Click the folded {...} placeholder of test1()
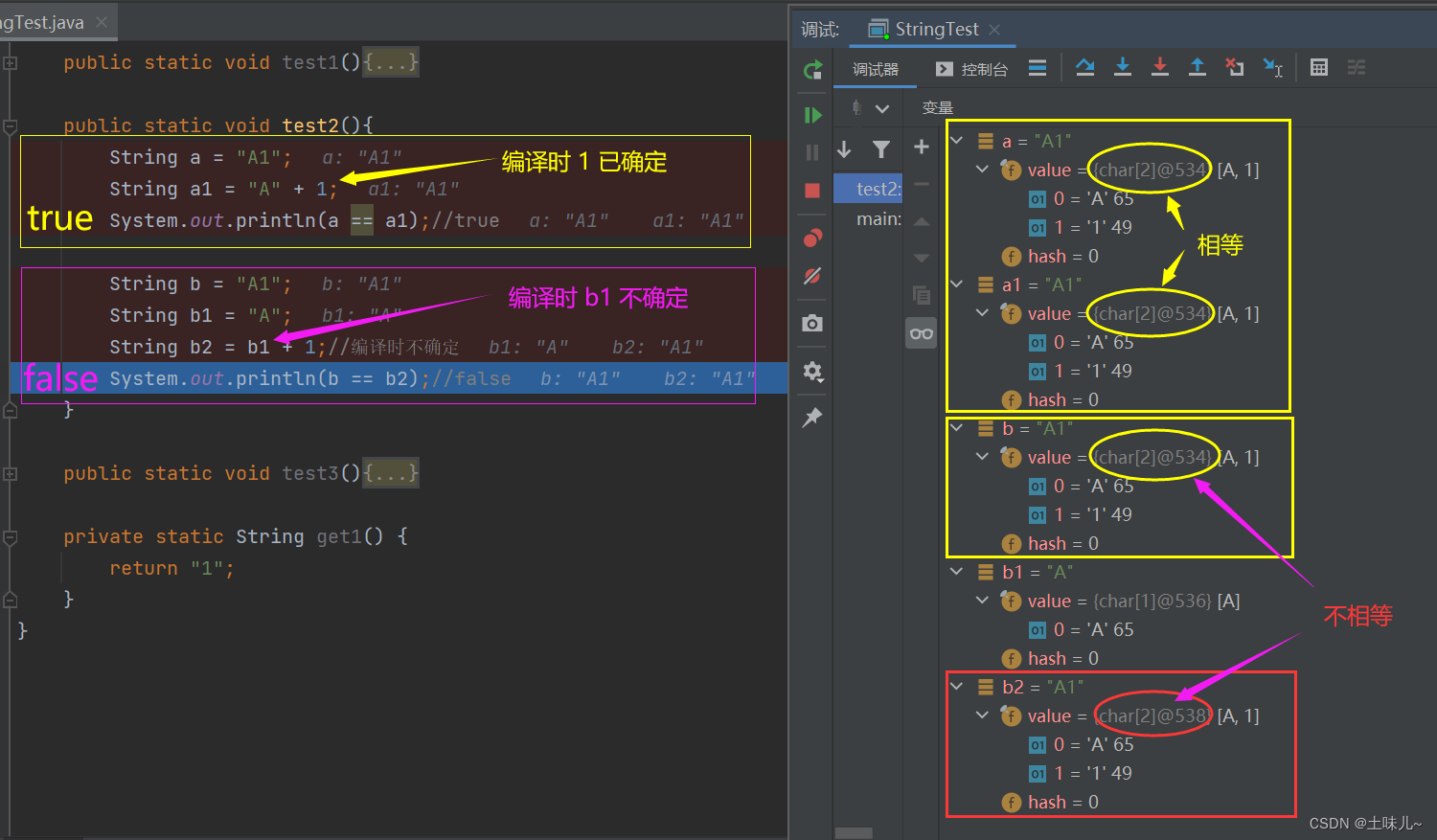This screenshot has width=1437, height=840. pyautogui.click(x=391, y=62)
